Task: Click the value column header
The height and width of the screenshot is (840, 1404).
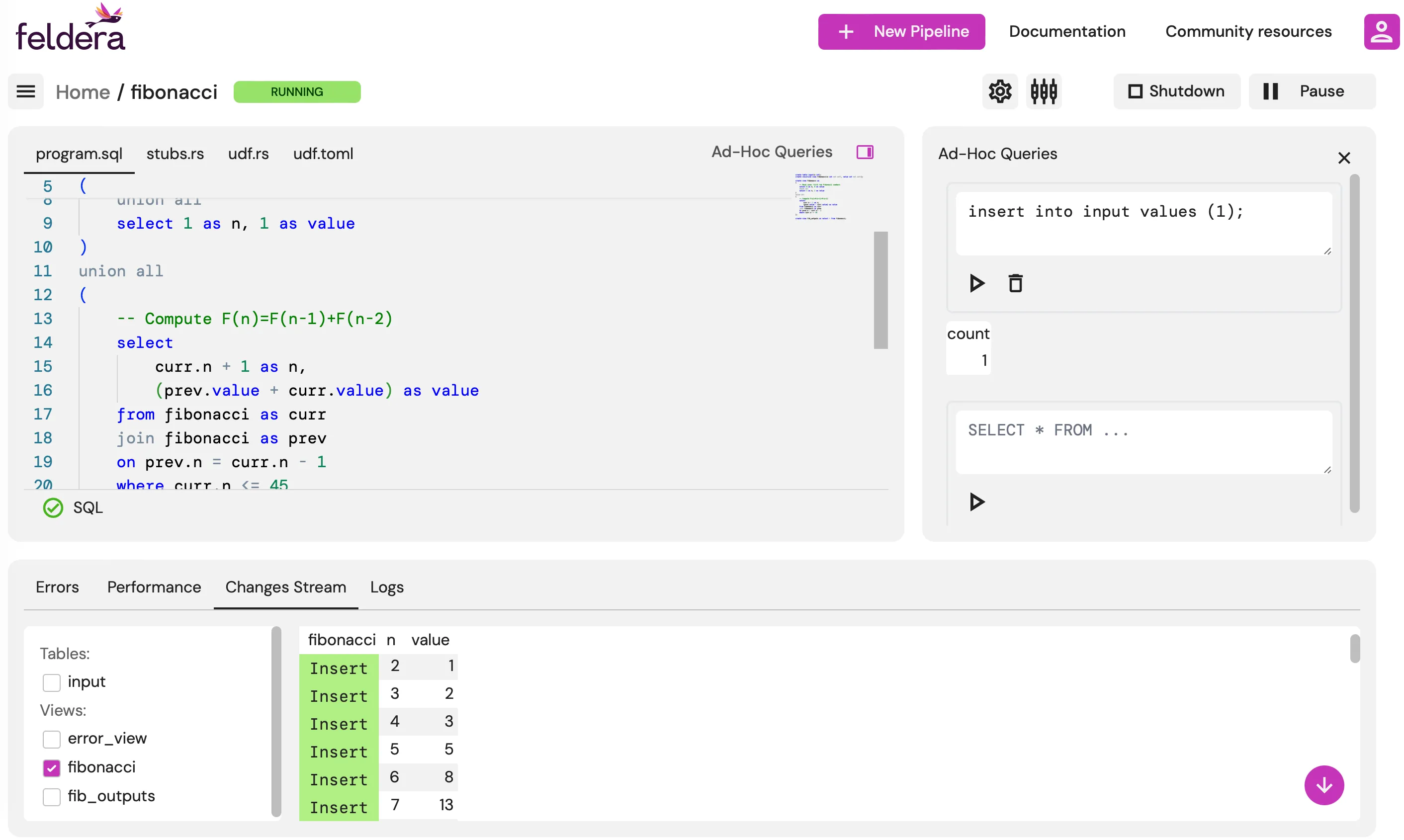Action: (430, 640)
